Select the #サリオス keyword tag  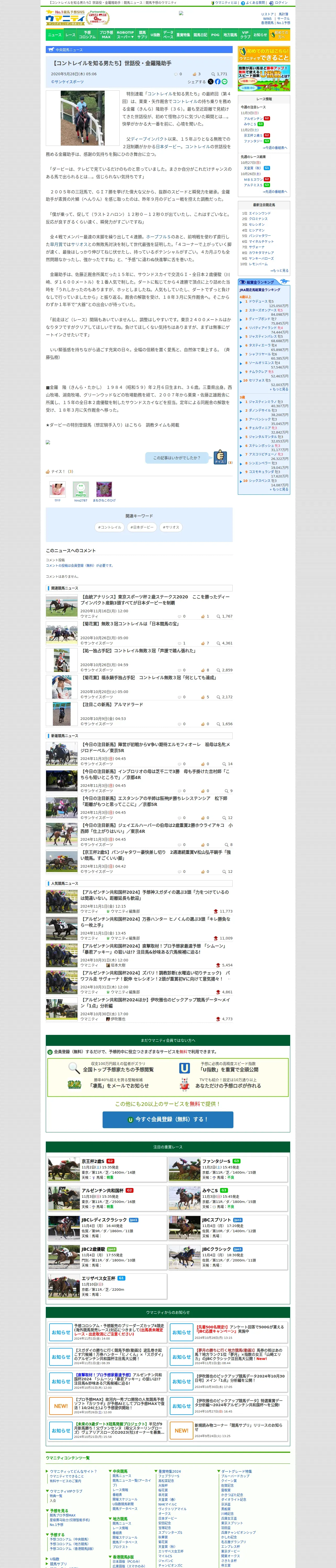point(171,527)
